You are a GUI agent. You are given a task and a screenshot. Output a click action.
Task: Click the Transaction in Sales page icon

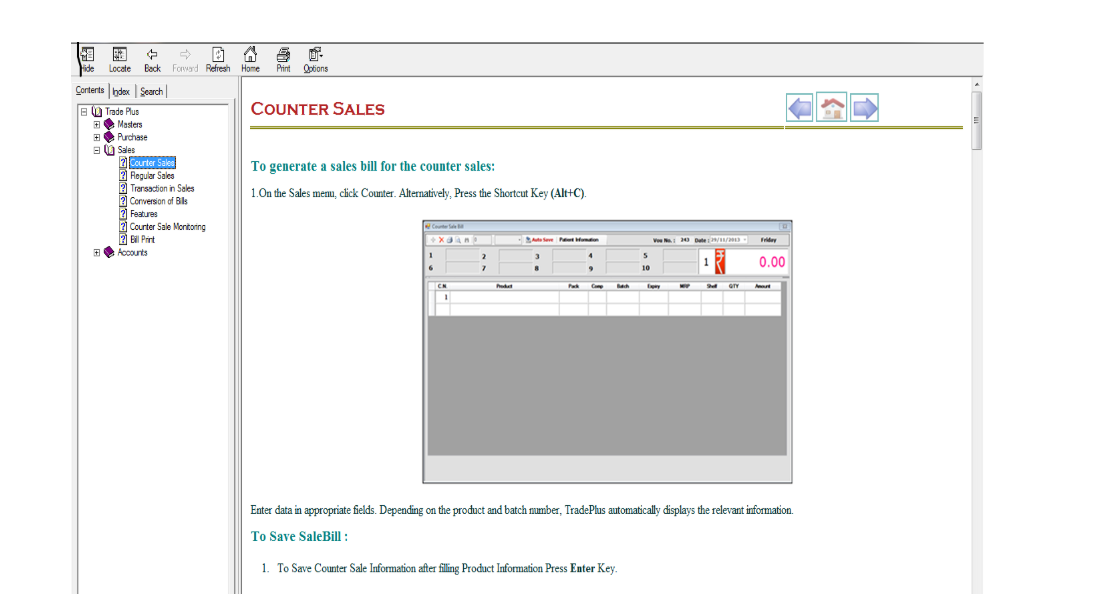tap(123, 189)
